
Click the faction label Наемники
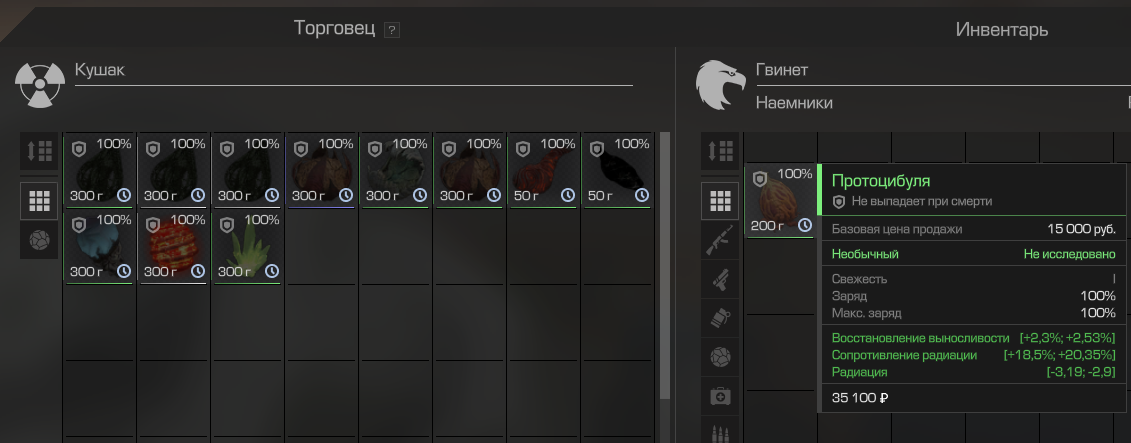[794, 103]
